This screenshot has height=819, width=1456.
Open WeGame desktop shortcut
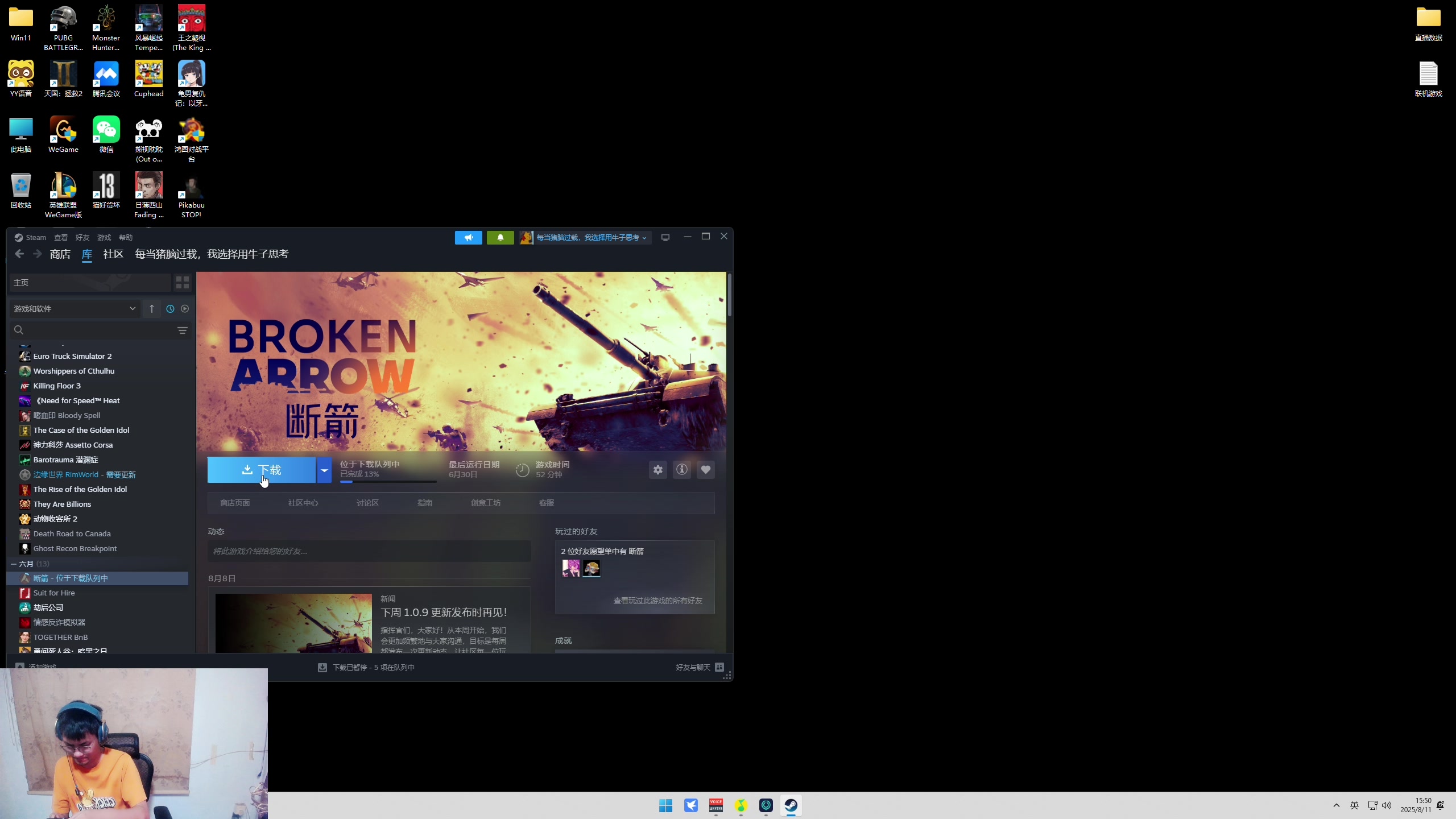(63, 135)
